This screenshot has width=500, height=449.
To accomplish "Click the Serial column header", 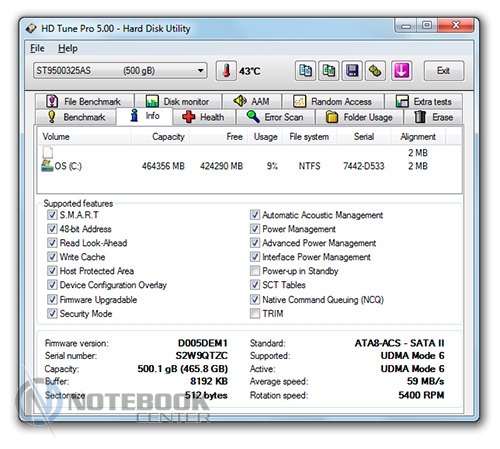I will [x=363, y=137].
